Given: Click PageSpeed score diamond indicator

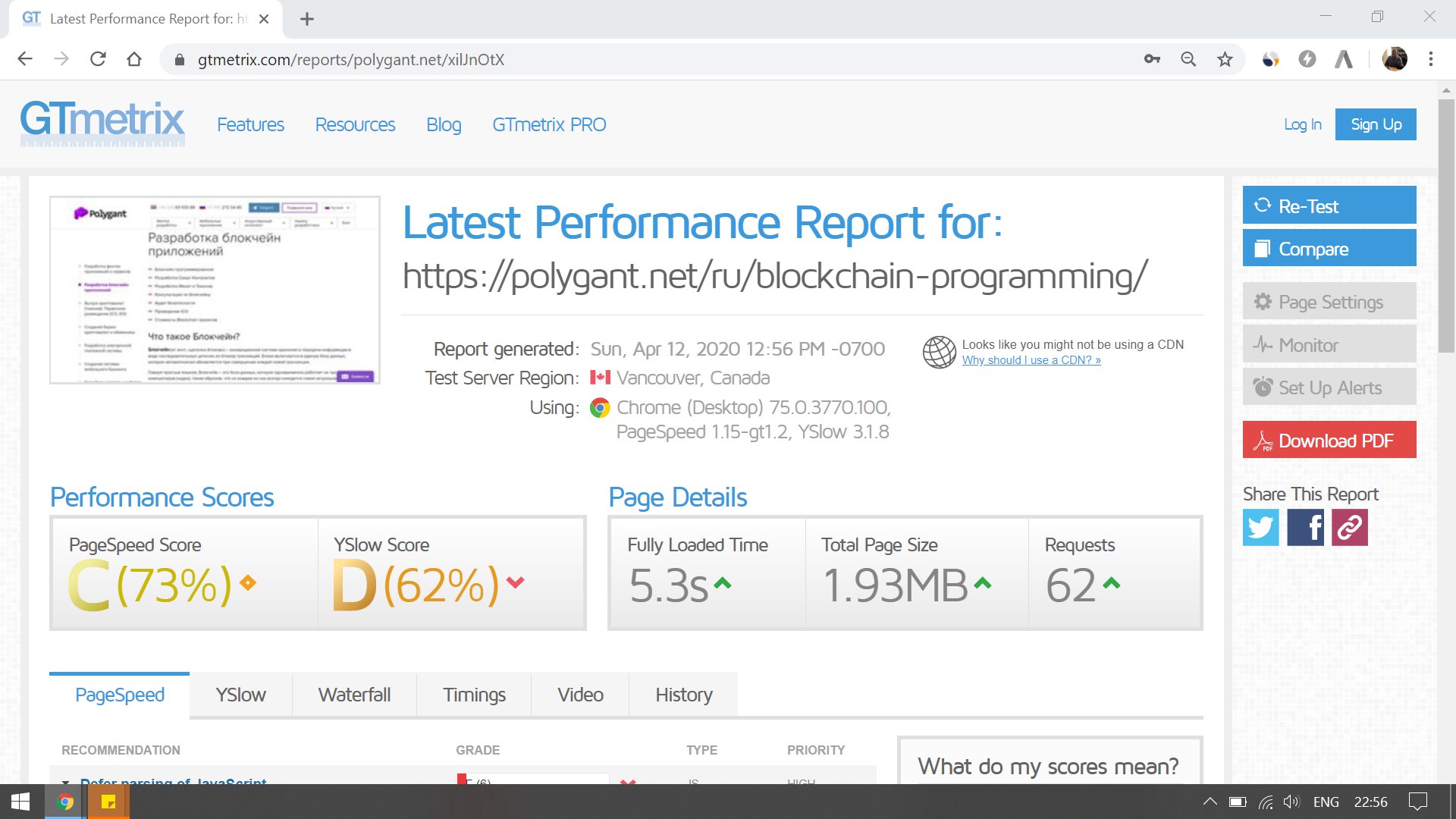Looking at the screenshot, I should click(248, 582).
